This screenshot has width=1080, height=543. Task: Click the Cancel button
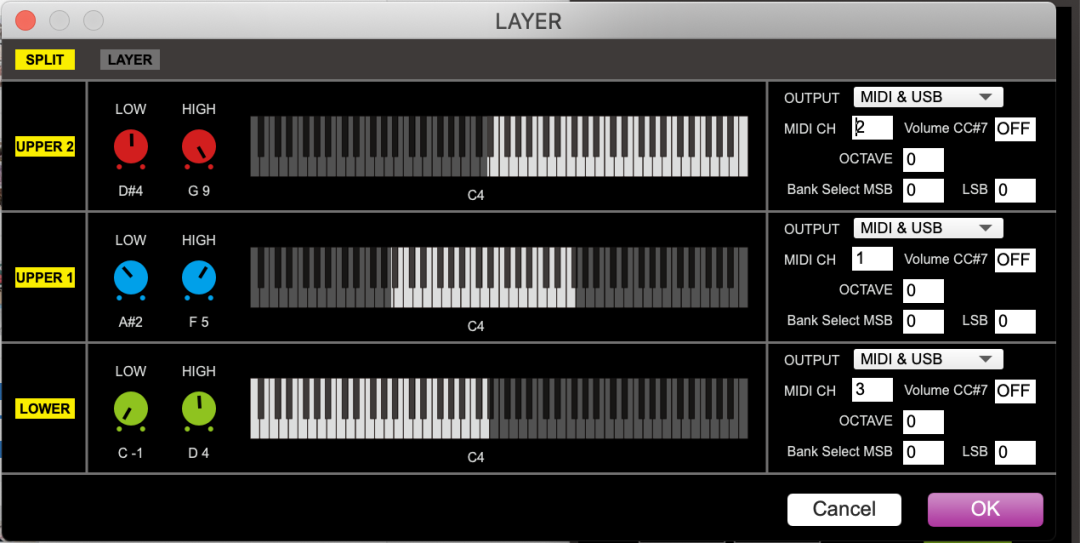(x=844, y=509)
